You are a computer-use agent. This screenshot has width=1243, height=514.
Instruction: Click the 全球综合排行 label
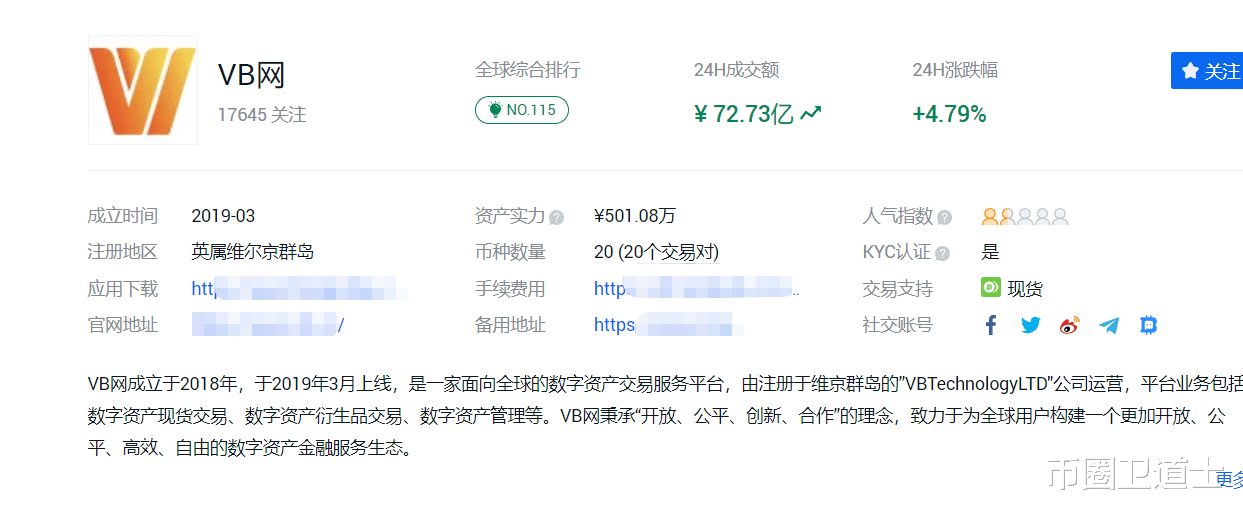[x=527, y=70]
